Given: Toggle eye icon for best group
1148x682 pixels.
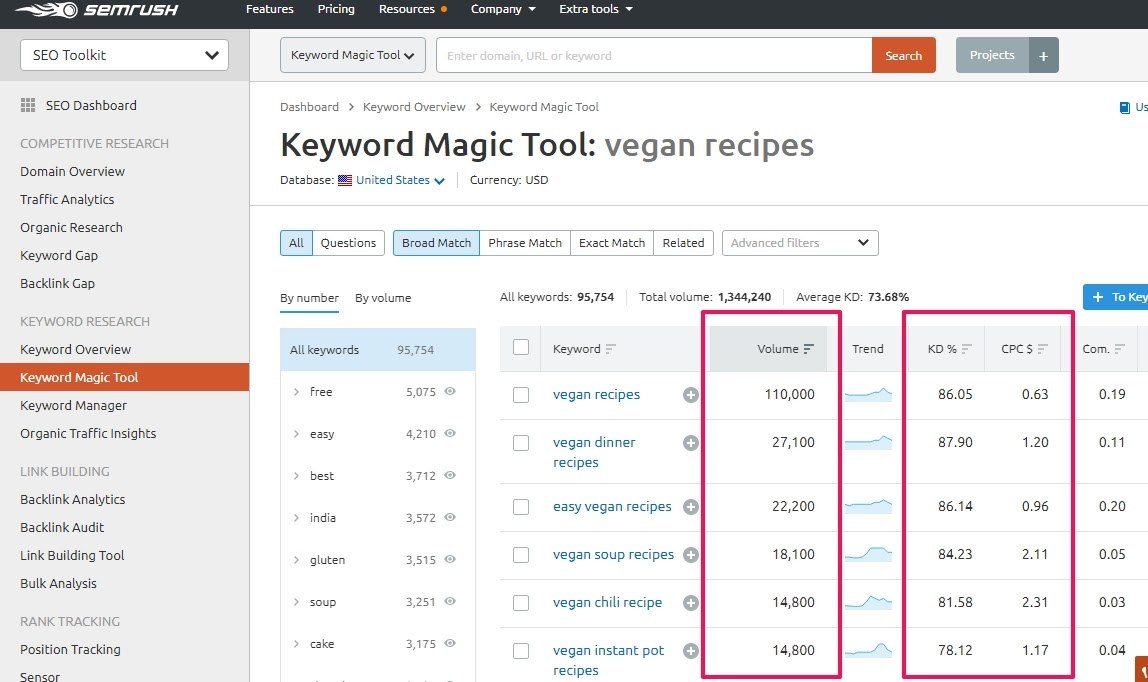Looking at the screenshot, I should click(x=450, y=476).
